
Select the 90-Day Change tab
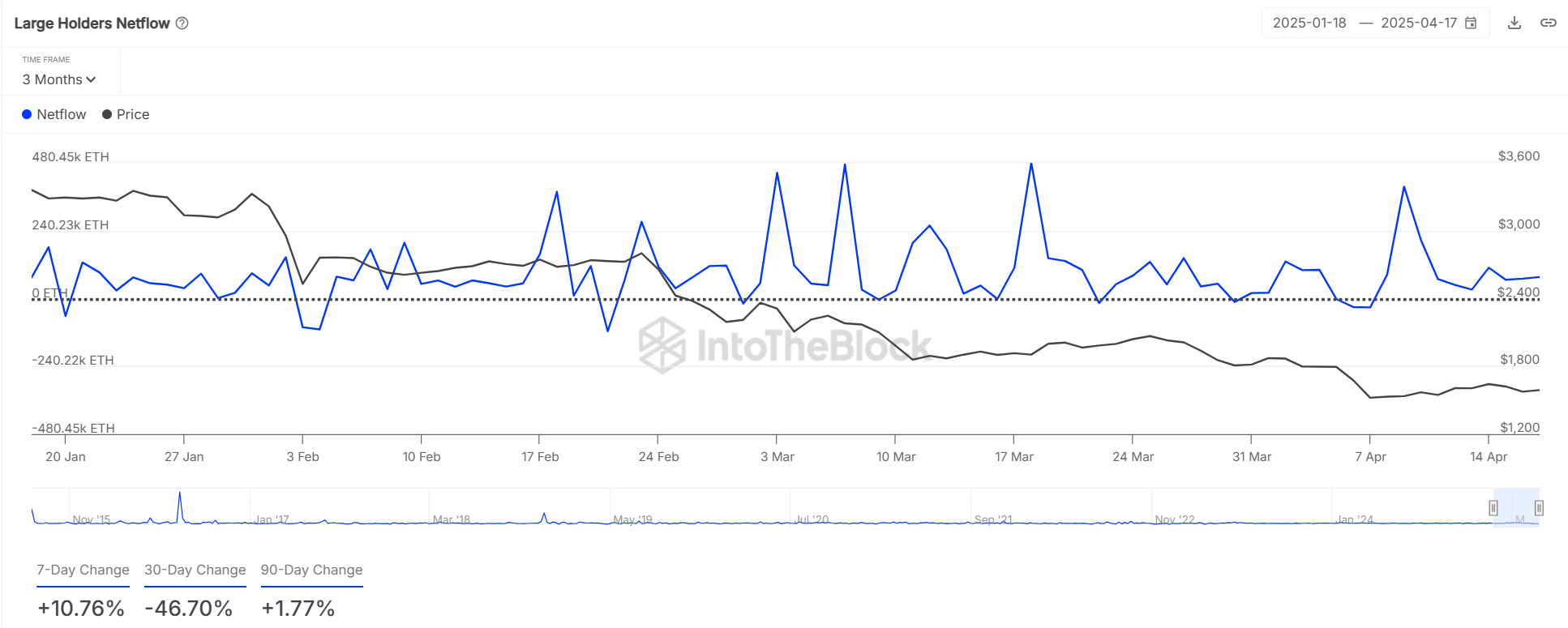pyautogui.click(x=311, y=570)
